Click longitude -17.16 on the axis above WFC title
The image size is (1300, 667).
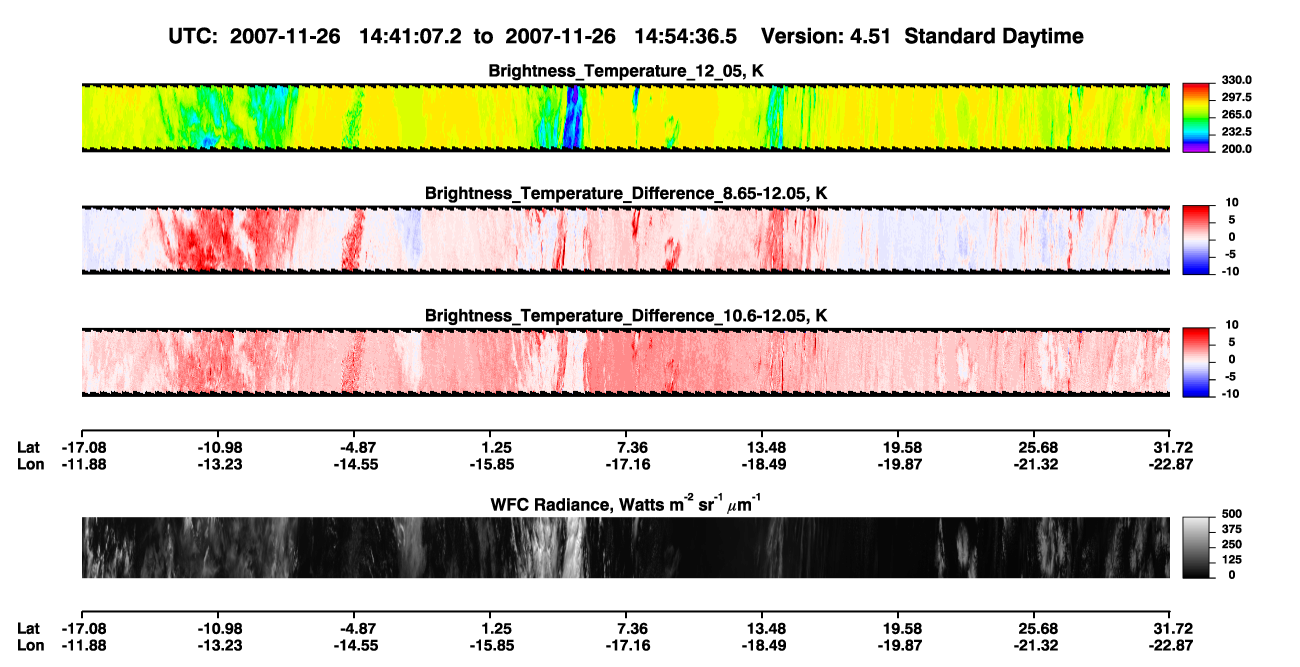[x=625, y=463]
